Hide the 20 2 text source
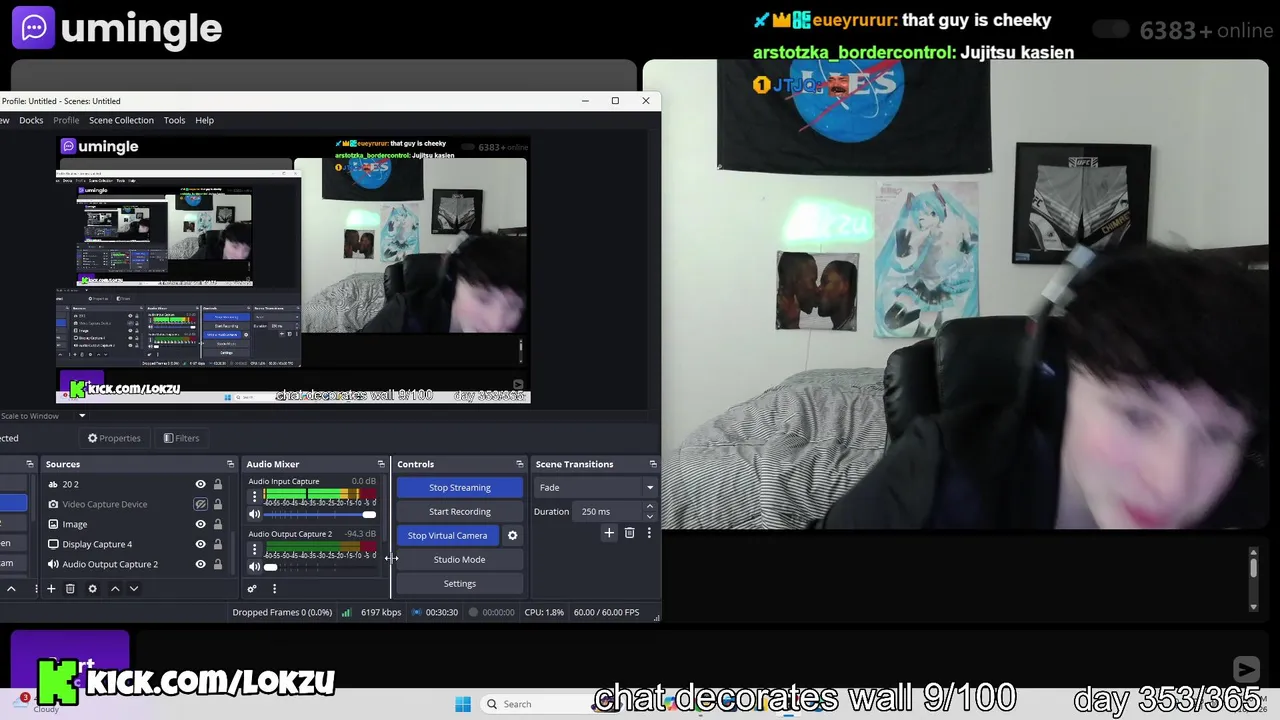The image size is (1280, 720). 200,484
